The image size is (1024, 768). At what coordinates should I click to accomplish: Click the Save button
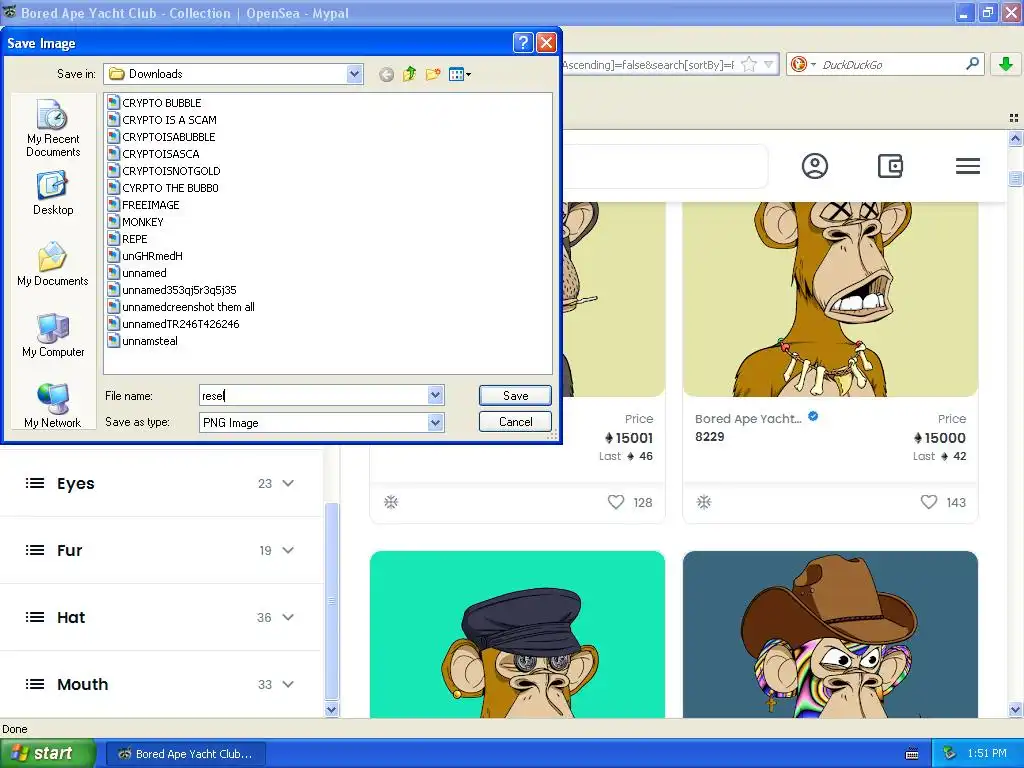[x=515, y=395]
